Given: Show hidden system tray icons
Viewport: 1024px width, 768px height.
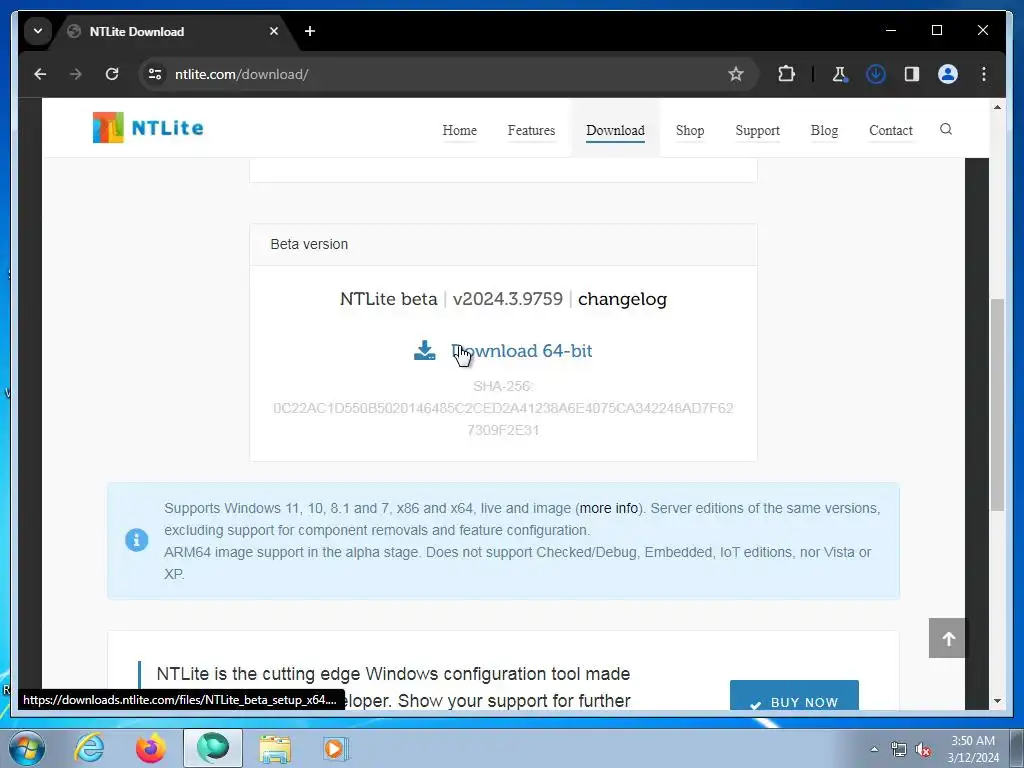Looking at the screenshot, I should tap(874, 749).
